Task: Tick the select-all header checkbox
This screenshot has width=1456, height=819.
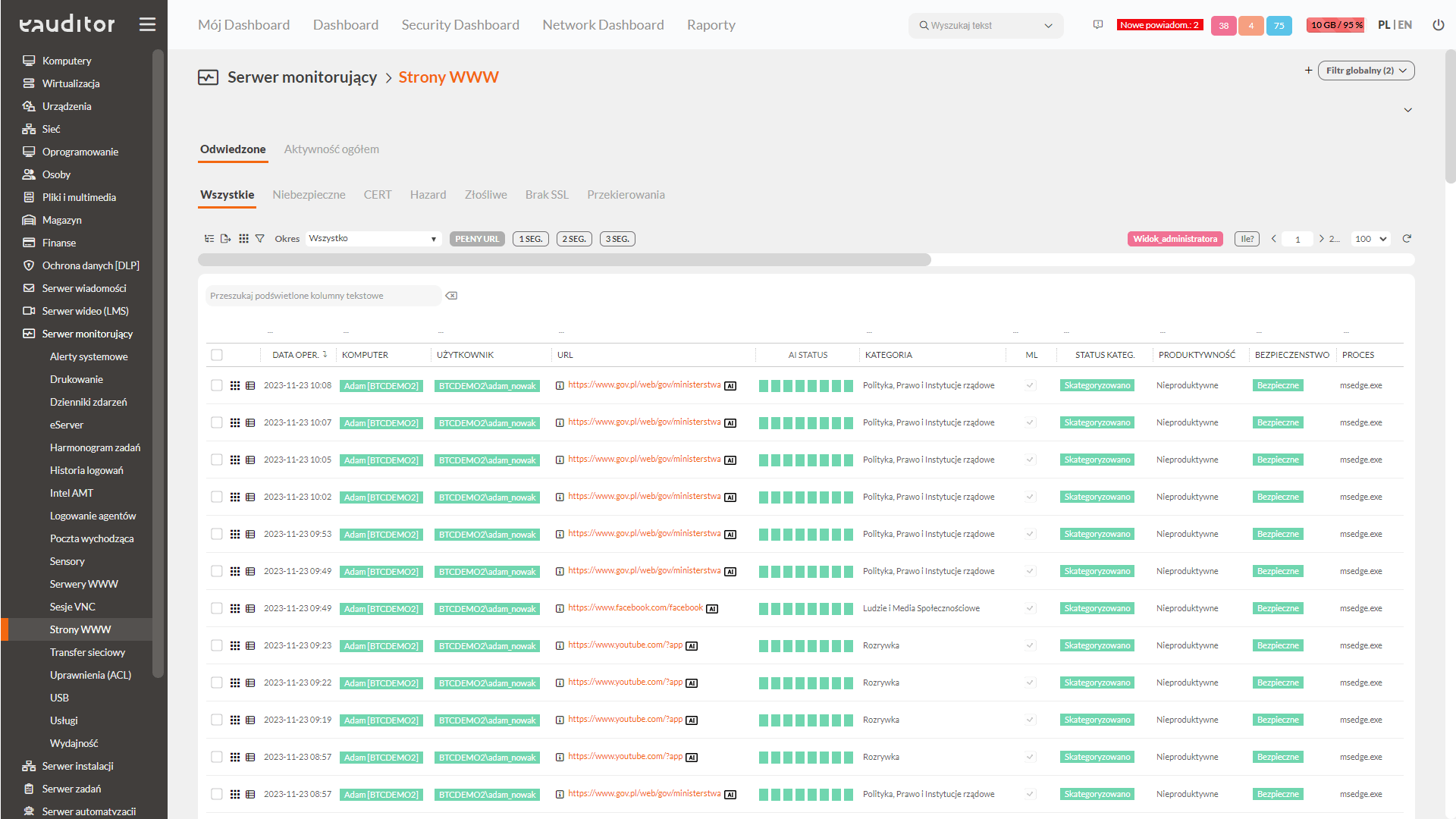Action: point(217,355)
